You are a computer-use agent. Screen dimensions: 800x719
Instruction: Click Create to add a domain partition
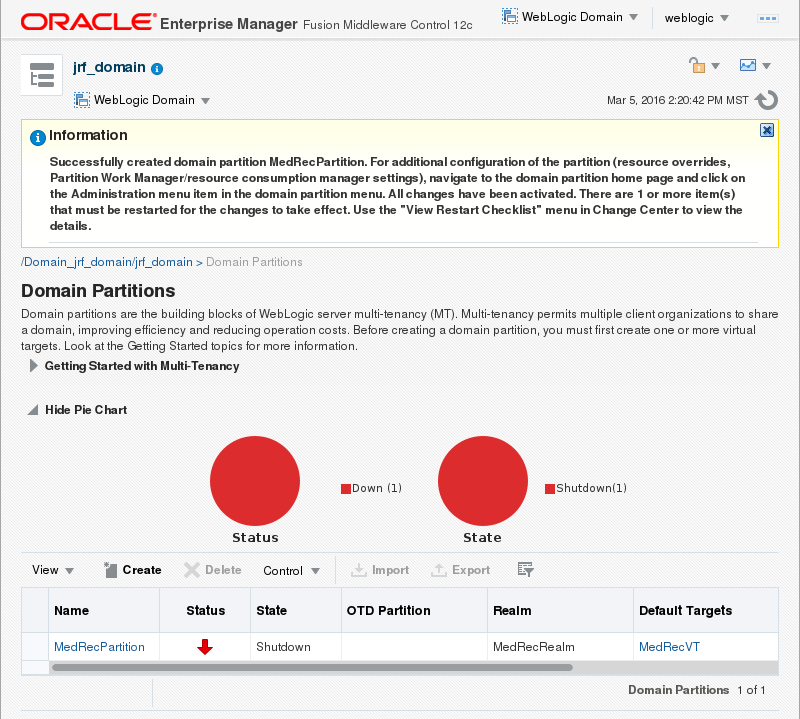coord(133,570)
